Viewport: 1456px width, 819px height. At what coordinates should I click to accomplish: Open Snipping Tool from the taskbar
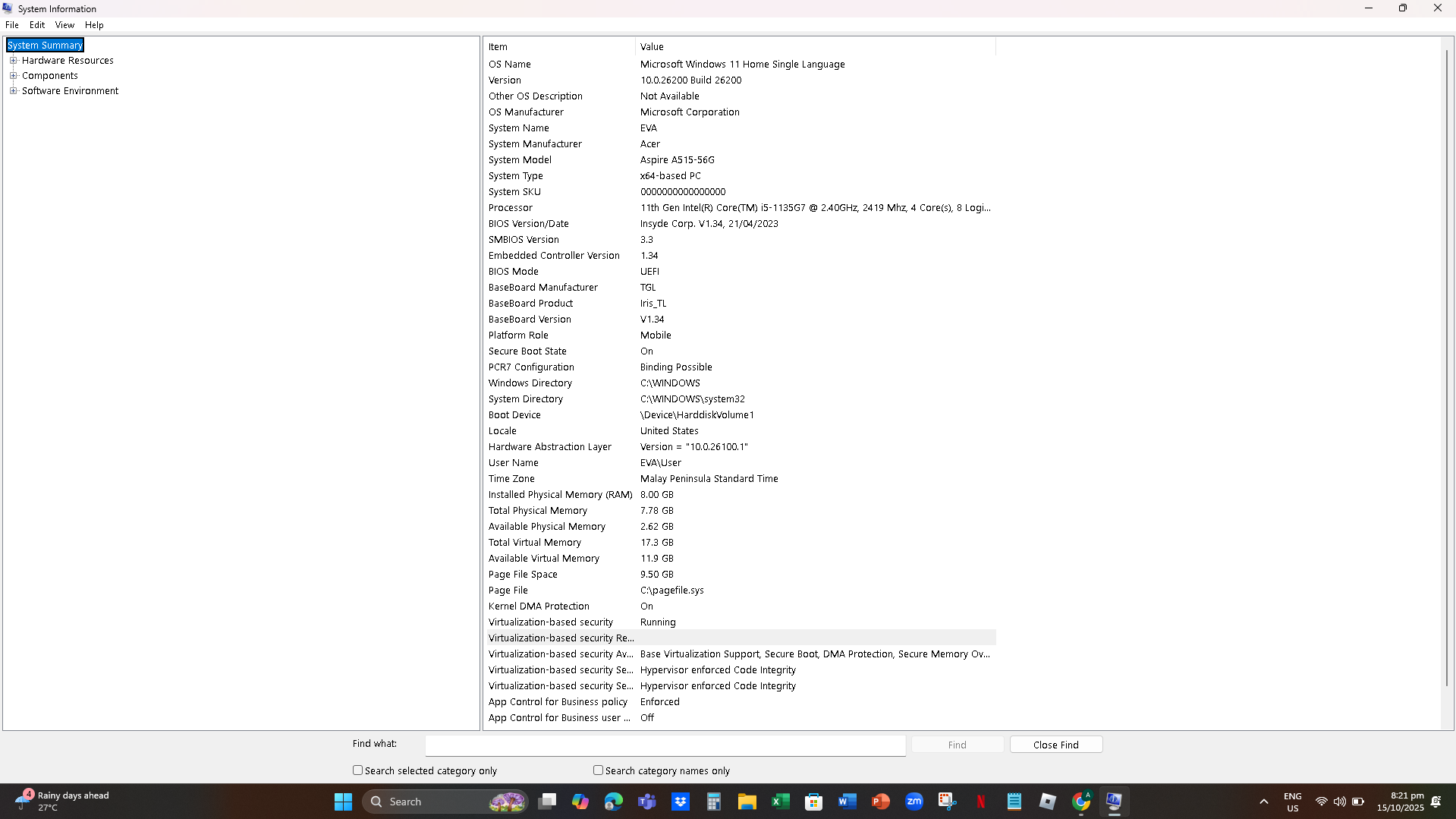948,802
